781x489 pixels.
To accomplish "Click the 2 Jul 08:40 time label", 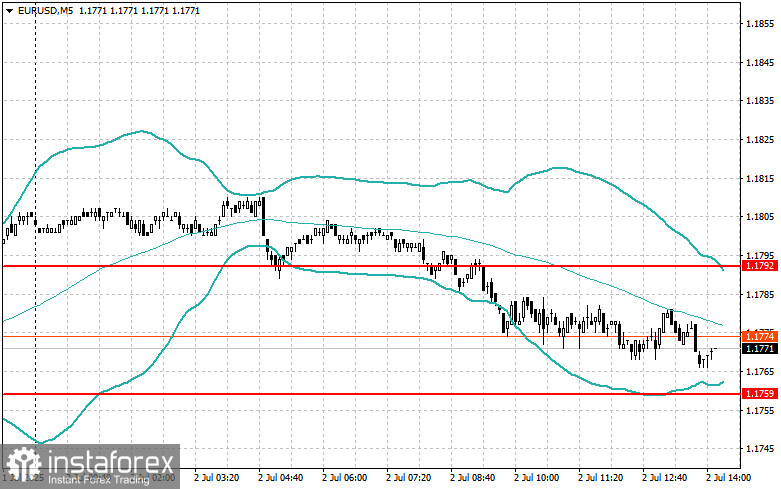I will click(x=472, y=478).
